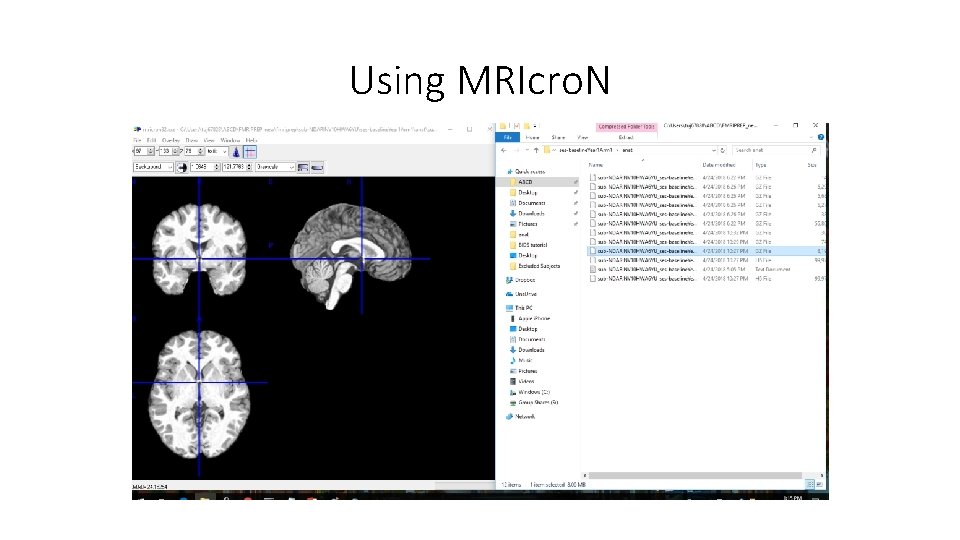This screenshot has width=960, height=540.
Task: Click the 'ses-baselineYear1Arm1' breadcrumb in address bar
Action: click(x=585, y=150)
